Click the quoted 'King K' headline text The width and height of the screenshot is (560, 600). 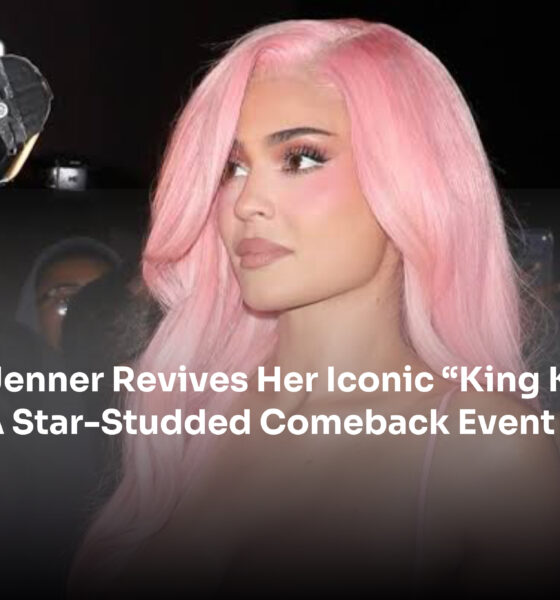(502, 381)
